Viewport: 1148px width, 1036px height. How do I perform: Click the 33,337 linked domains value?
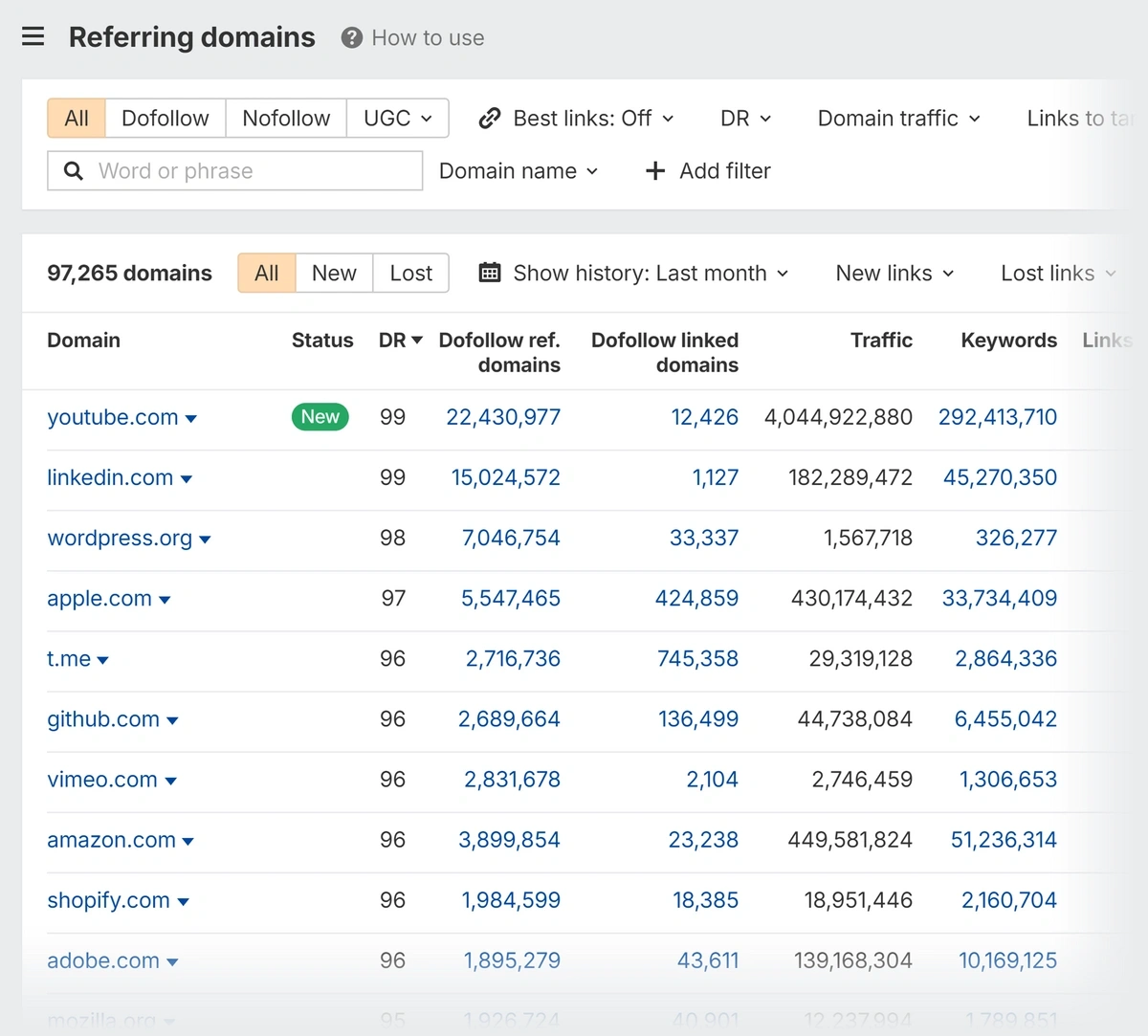(x=704, y=538)
